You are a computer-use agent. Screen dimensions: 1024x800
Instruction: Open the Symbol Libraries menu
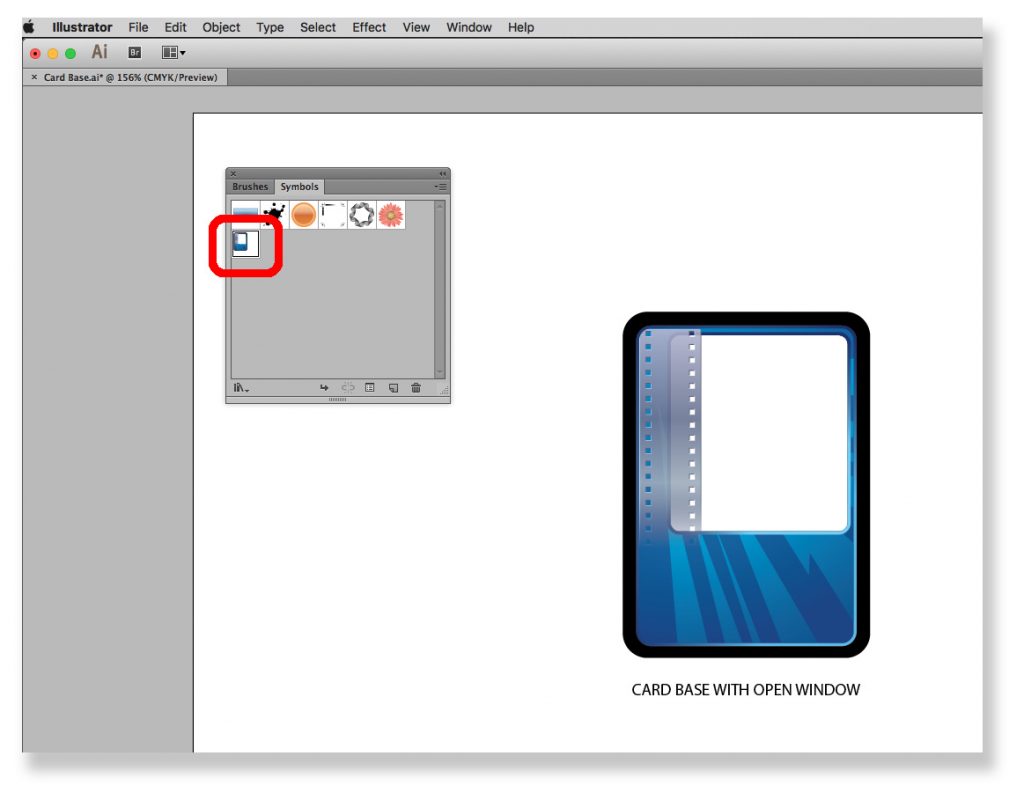(241, 388)
